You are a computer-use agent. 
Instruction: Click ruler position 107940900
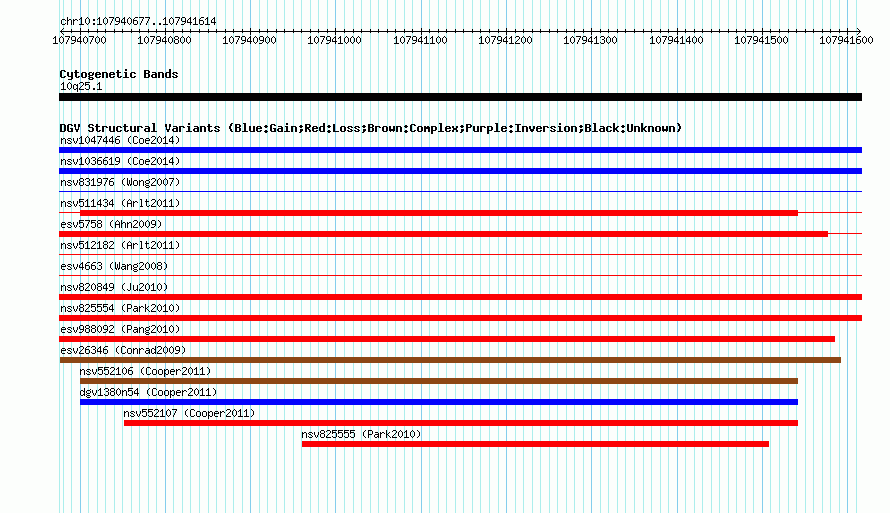(x=250, y=40)
